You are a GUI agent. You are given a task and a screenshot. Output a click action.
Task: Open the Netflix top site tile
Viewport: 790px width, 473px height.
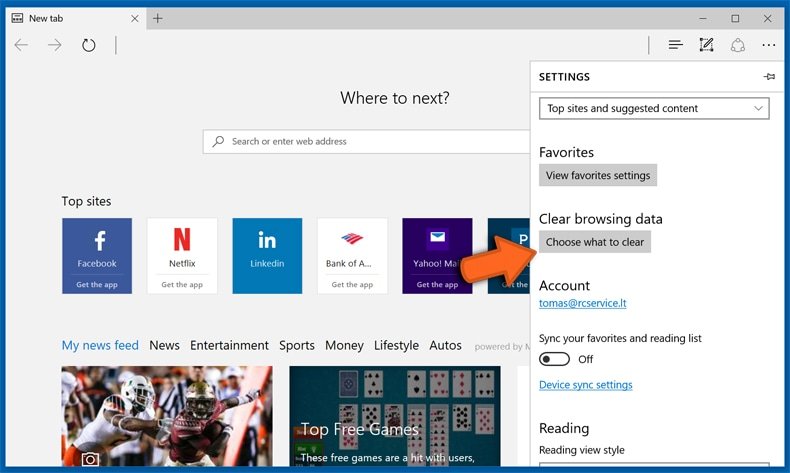pos(182,256)
